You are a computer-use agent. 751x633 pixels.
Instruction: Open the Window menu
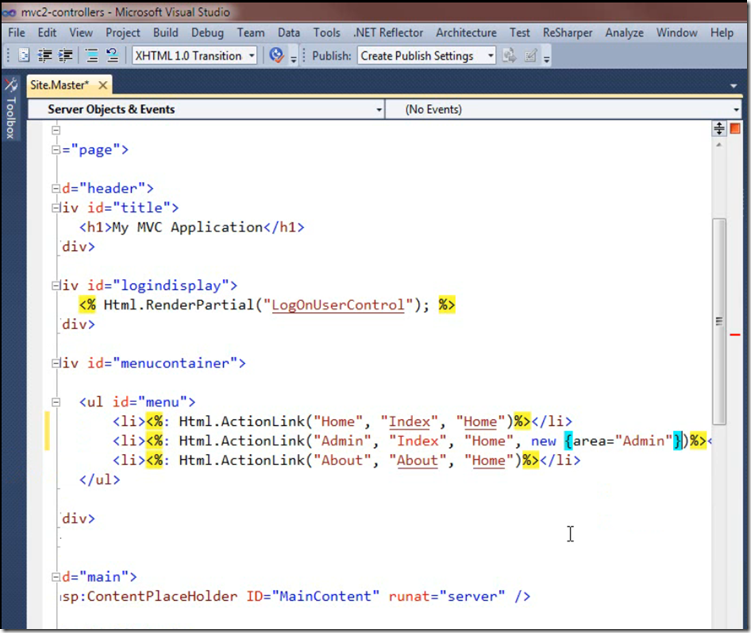pyautogui.click(x=677, y=33)
